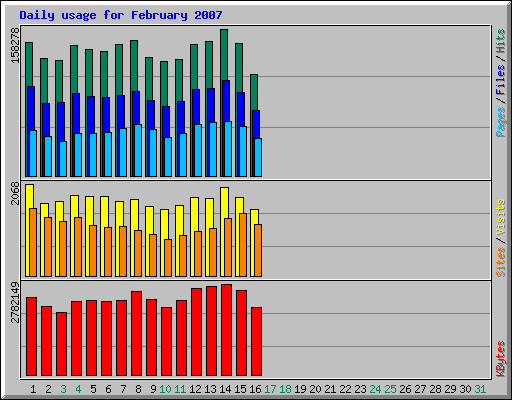Click the blue 'Files' legend label
Viewport: 512px width, 400px height.
pyautogui.click(x=501, y=80)
